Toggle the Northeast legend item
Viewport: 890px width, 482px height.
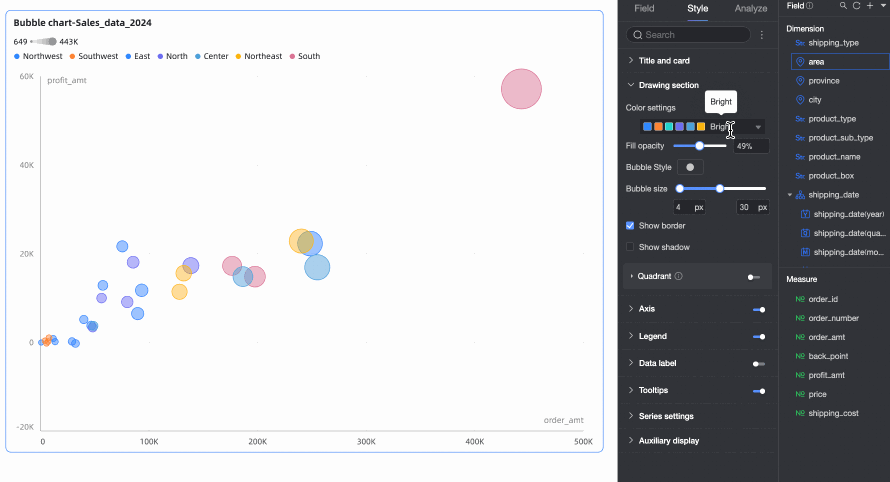(259, 56)
